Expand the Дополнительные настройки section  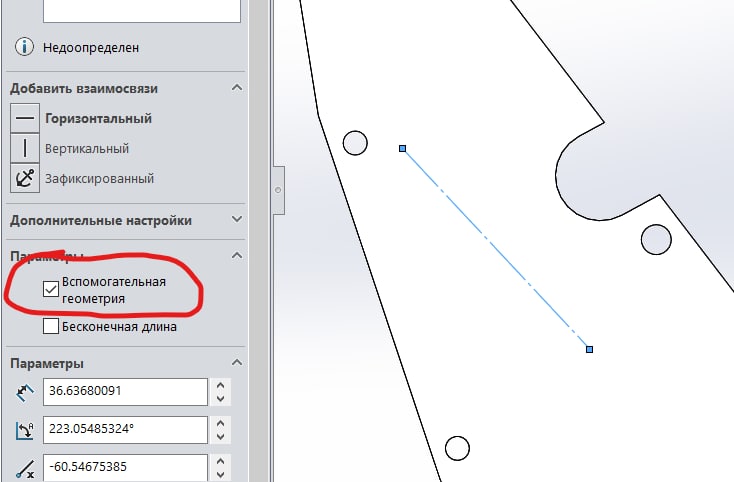tap(237, 219)
